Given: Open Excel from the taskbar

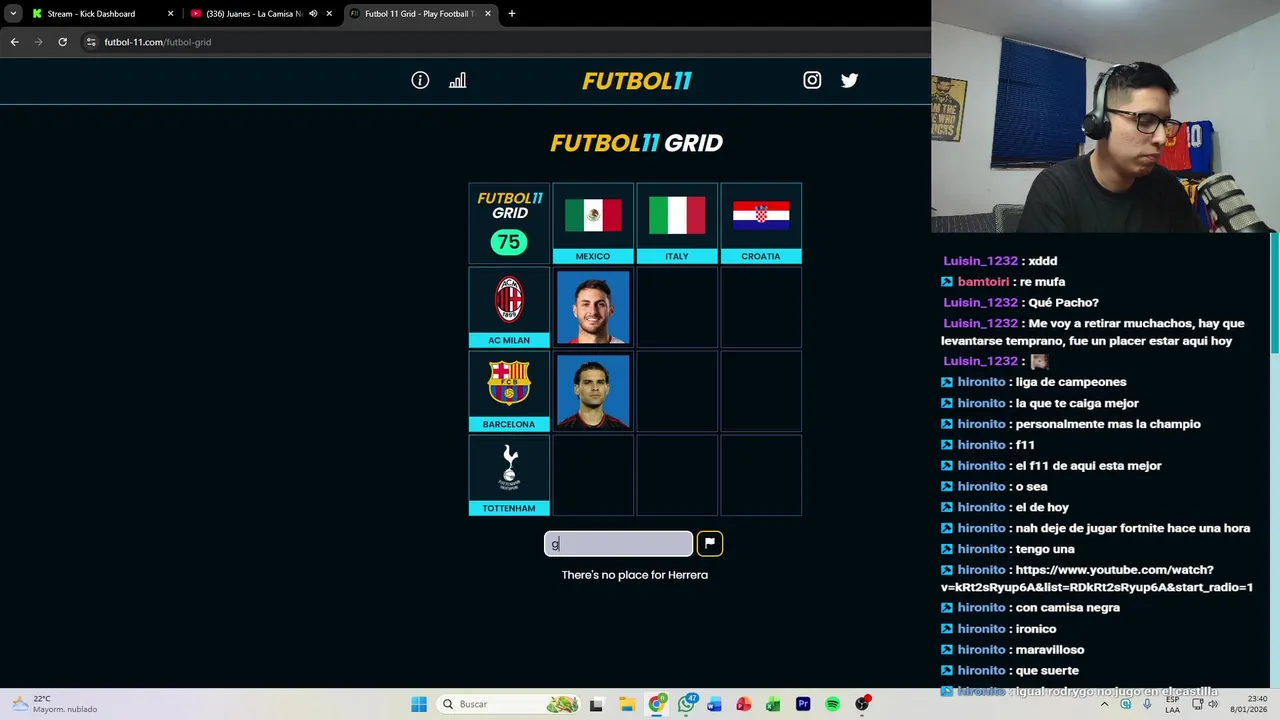Looking at the screenshot, I should tap(773, 704).
